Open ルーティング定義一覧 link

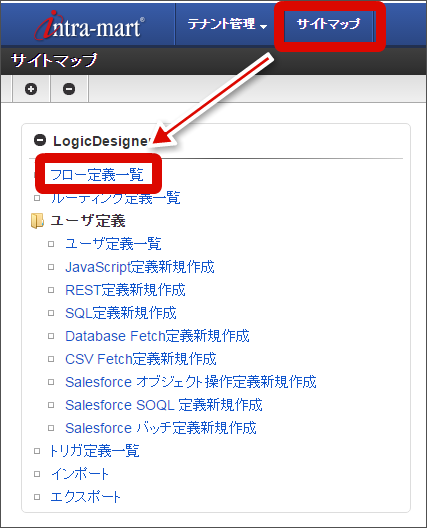tap(116, 198)
